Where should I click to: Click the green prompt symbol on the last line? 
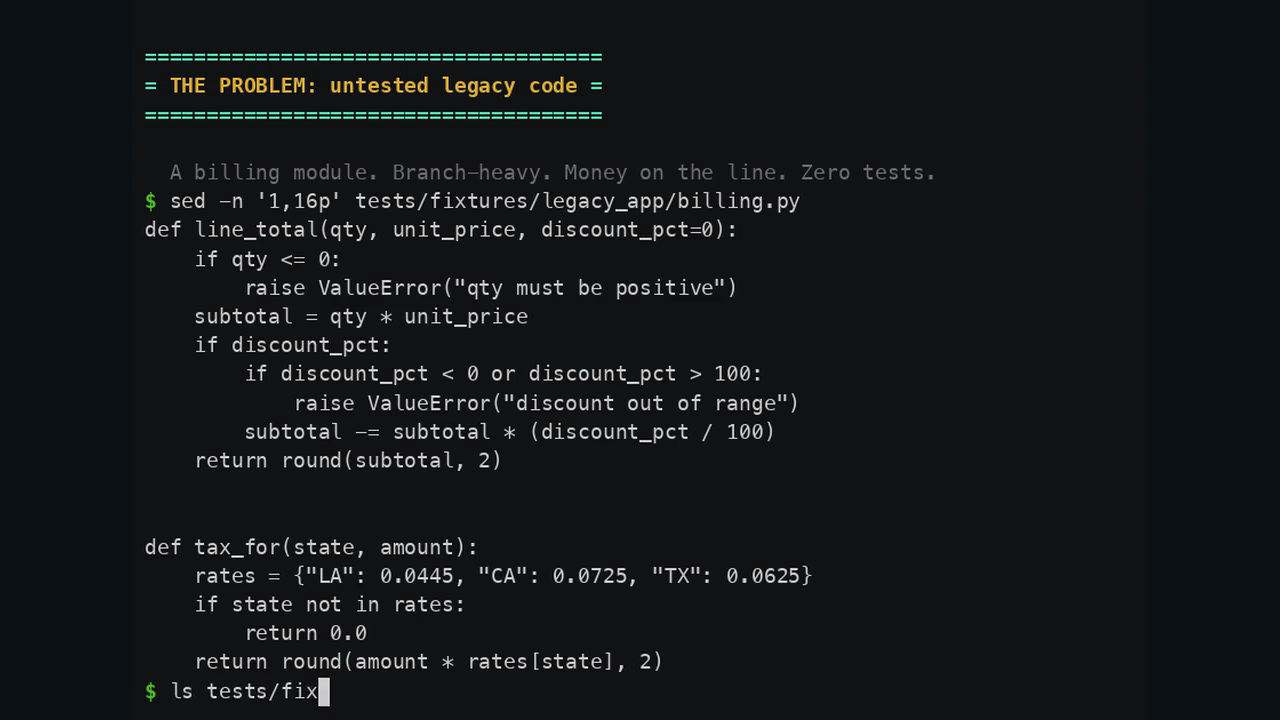pos(151,691)
